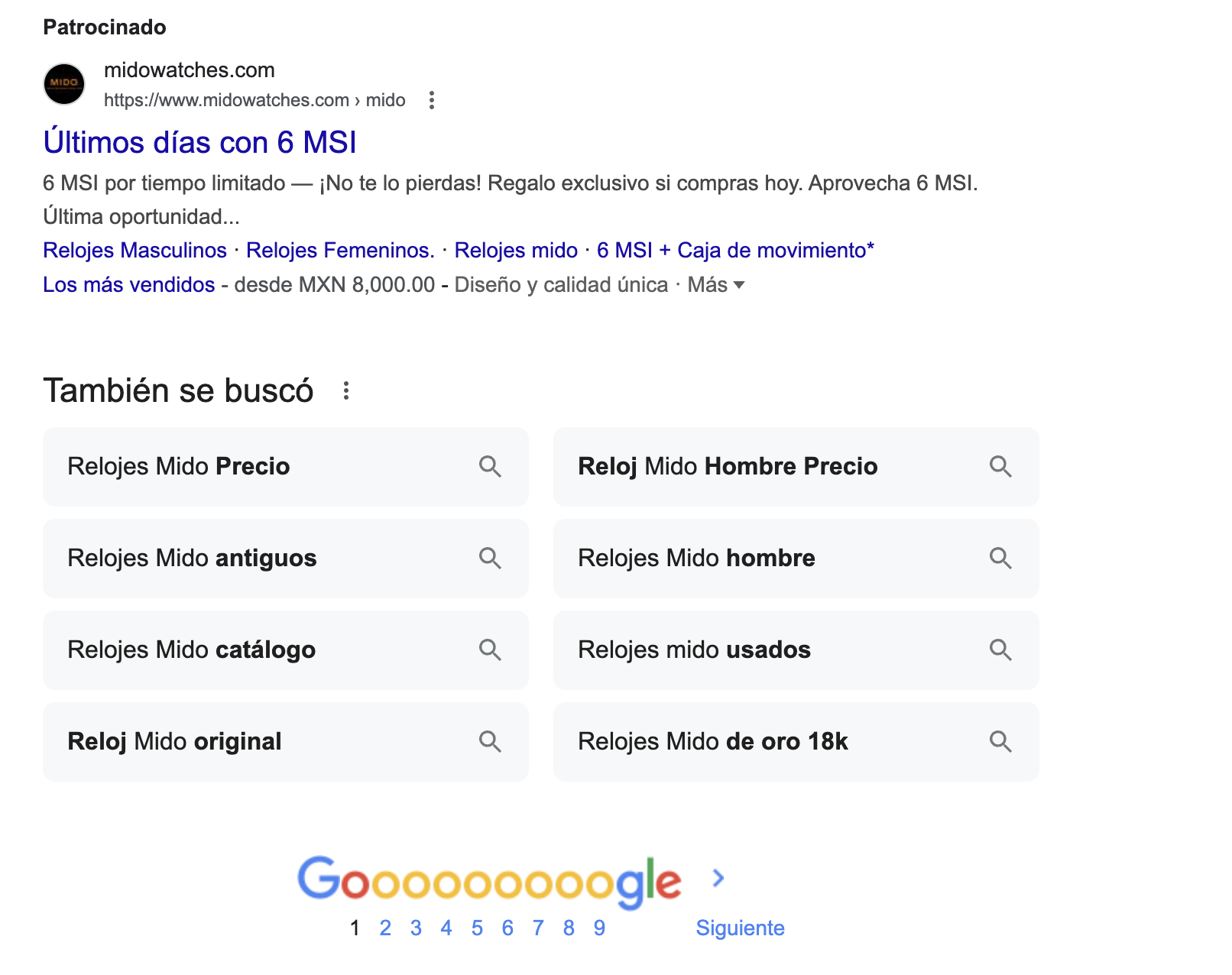The image size is (1232, 975).
Task: Search Relojes Mido hombre suggestion
Action: [x=796, y=558]
